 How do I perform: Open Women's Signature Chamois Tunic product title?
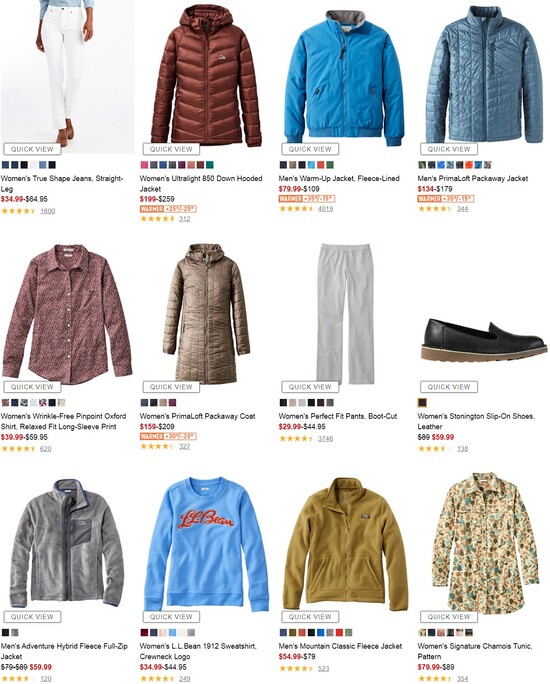[475, 651]
